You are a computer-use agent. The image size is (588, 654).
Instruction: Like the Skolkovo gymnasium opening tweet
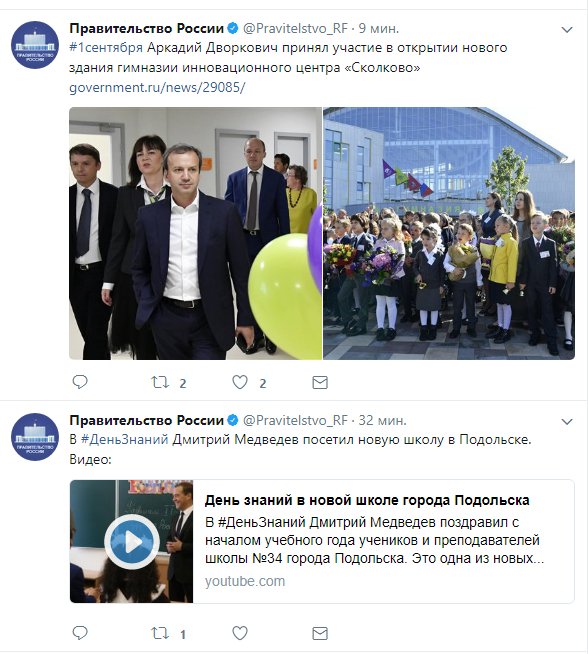point(240,382)
